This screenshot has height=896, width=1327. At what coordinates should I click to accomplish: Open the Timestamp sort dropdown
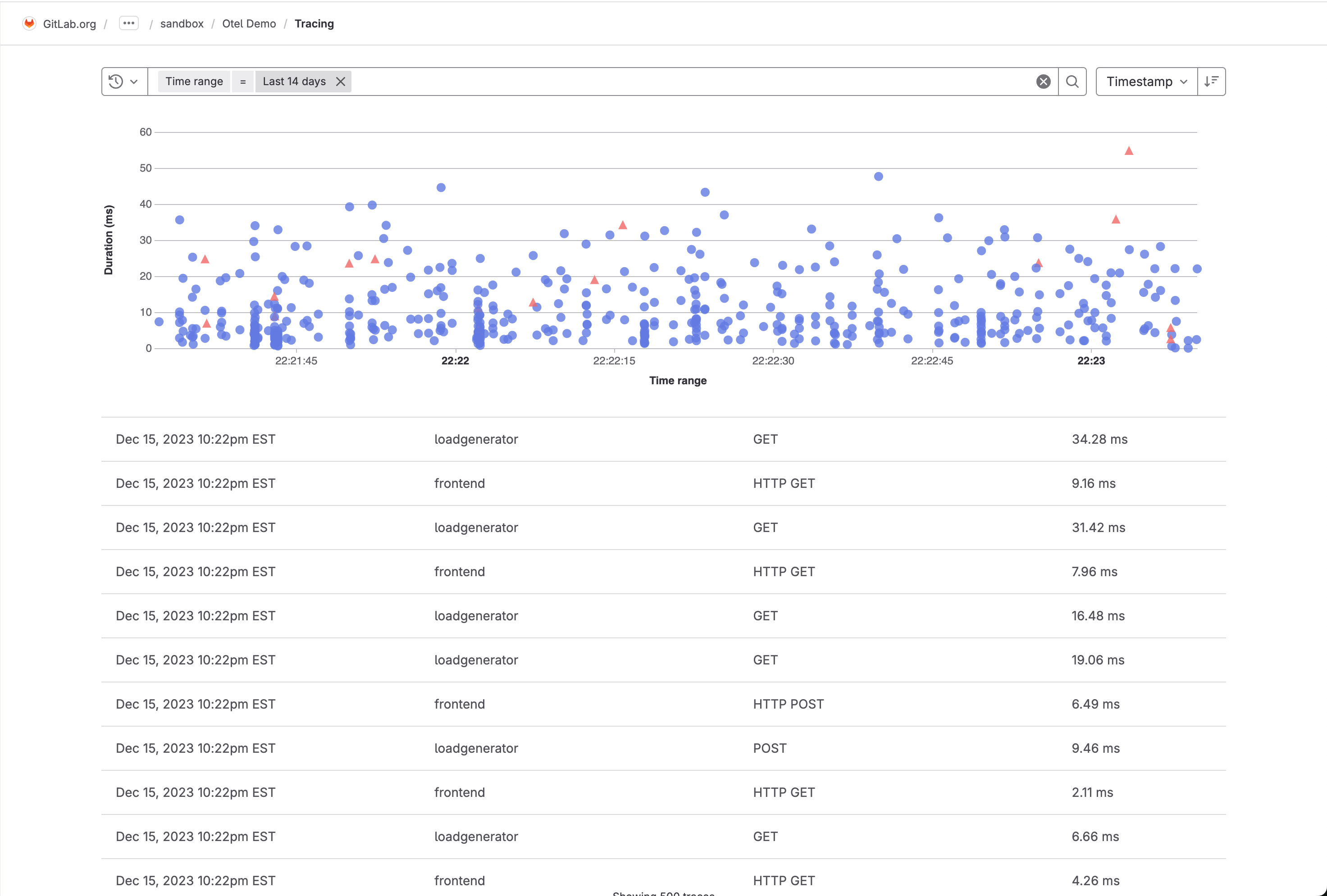[x=1146, y=82]
